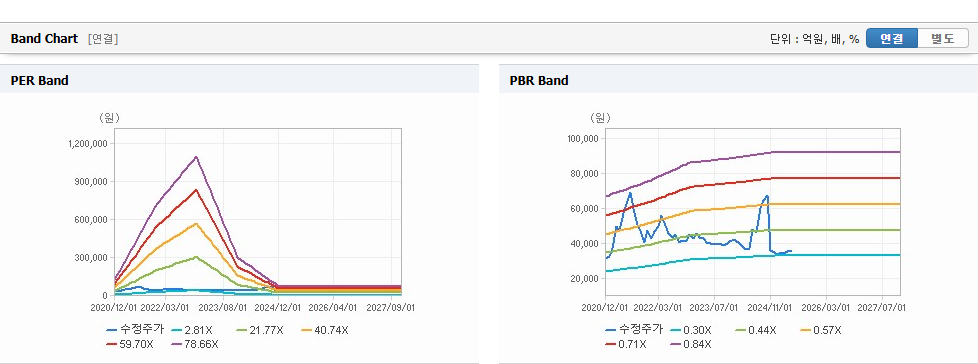Toggle 수정주가 legend in PER Band chart
978x364 pixels.
point(135,330)
